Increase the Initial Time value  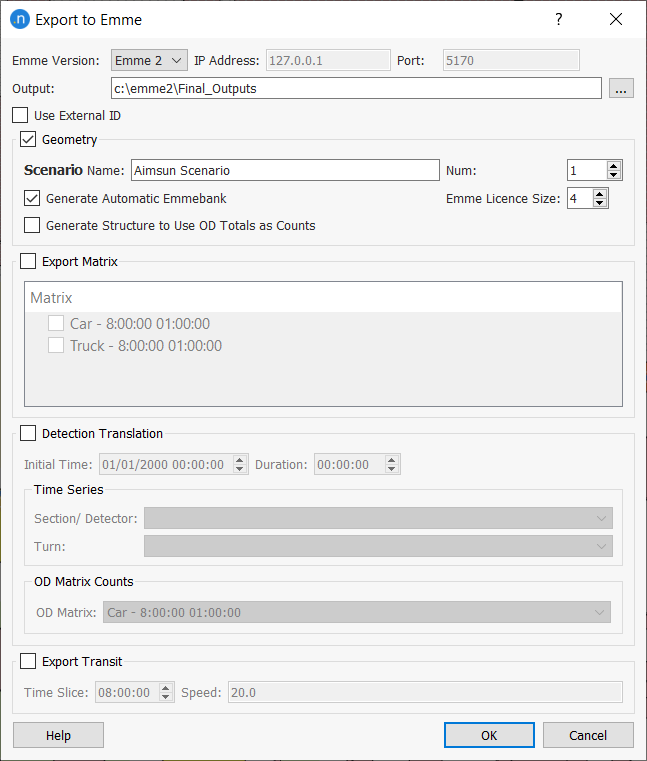240,460
